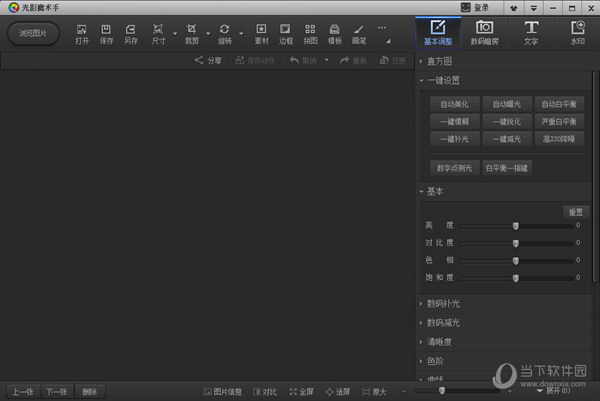Click the 色相 (Hue) slider handle
The image size is (600, 401).
tap(516, 261)
